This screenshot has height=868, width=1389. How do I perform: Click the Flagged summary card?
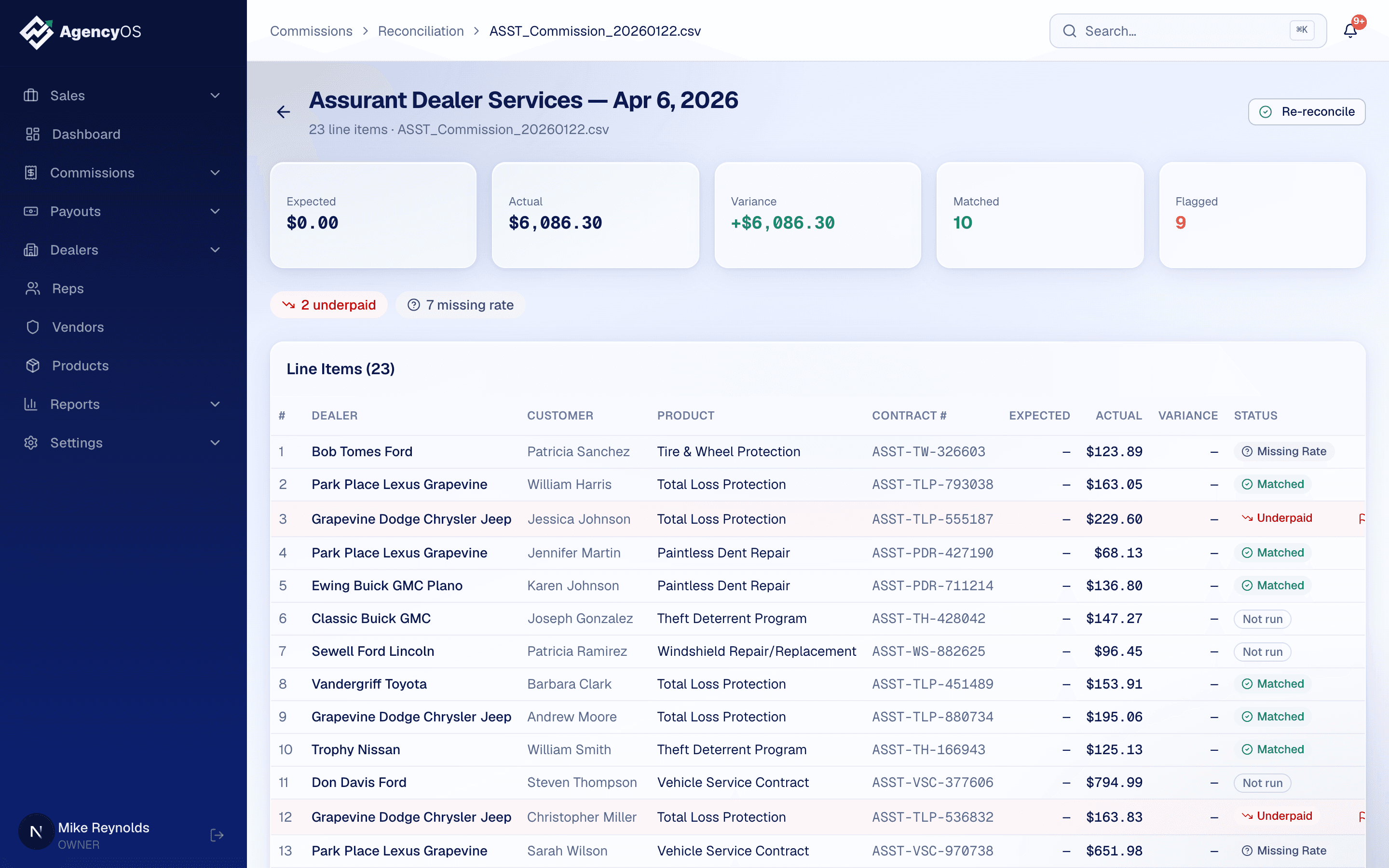pyautogui.click(x=1262, y=215)
